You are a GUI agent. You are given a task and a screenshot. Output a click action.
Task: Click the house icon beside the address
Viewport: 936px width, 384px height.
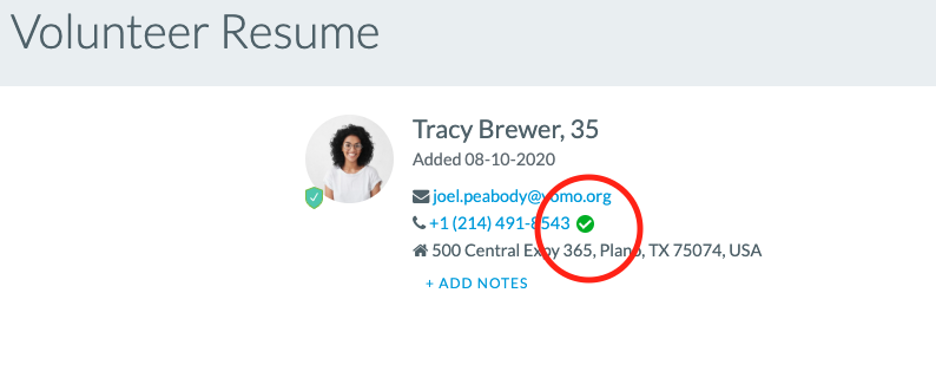pos(420,250)
